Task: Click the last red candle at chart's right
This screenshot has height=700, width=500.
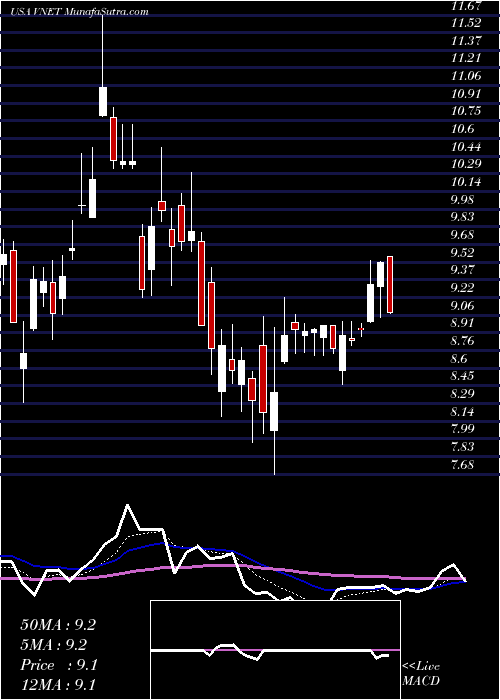Action: pos(390,284)
